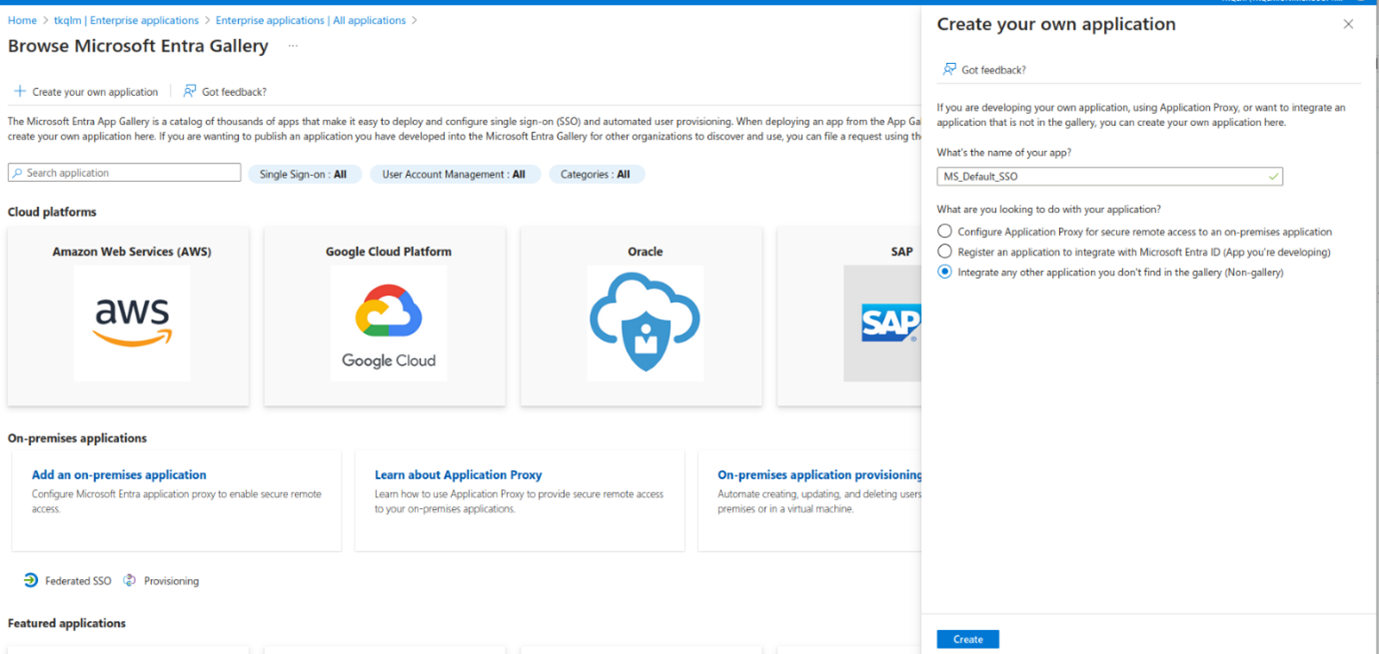Open tkqlm | Enterprise applications breadcrumb

click(x=126, y=20)
